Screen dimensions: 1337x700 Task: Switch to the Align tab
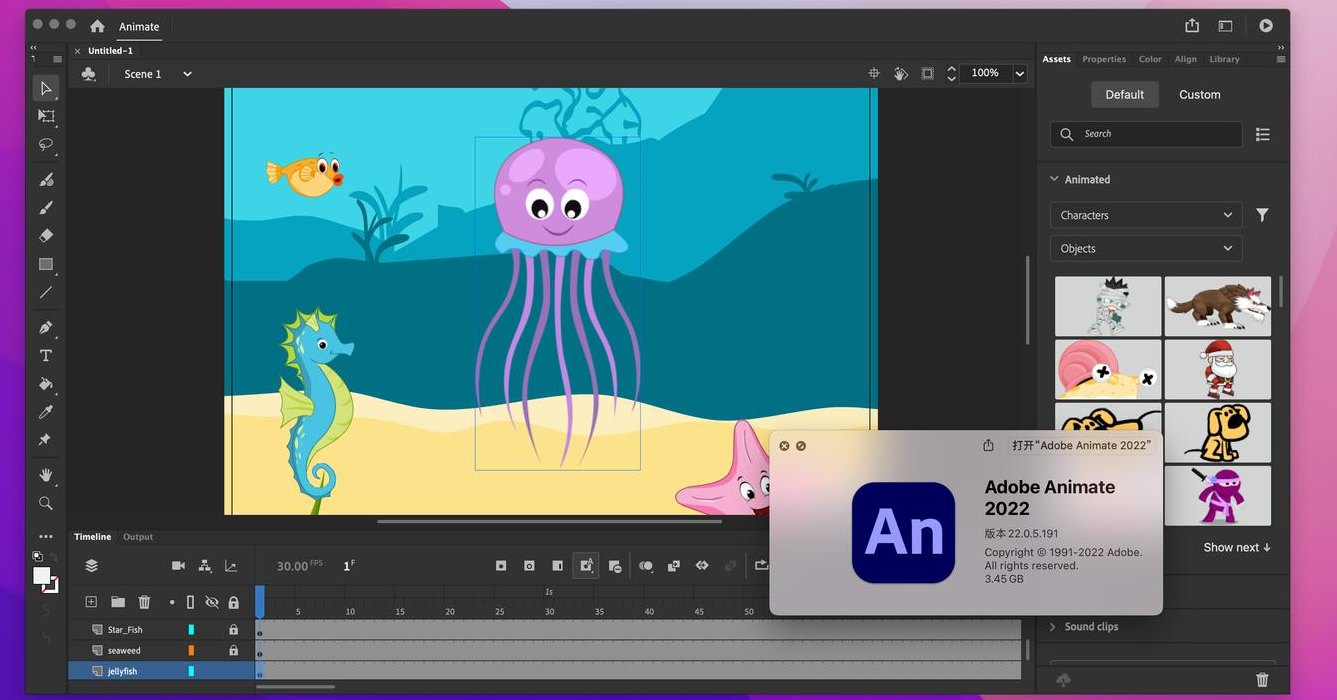(1186, 59)
